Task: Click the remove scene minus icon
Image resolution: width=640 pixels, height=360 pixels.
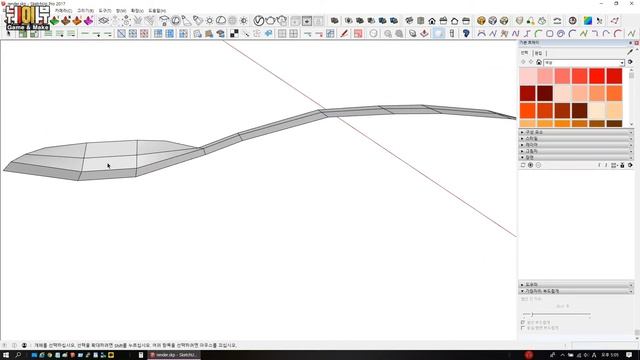Action: coord(538,165)
